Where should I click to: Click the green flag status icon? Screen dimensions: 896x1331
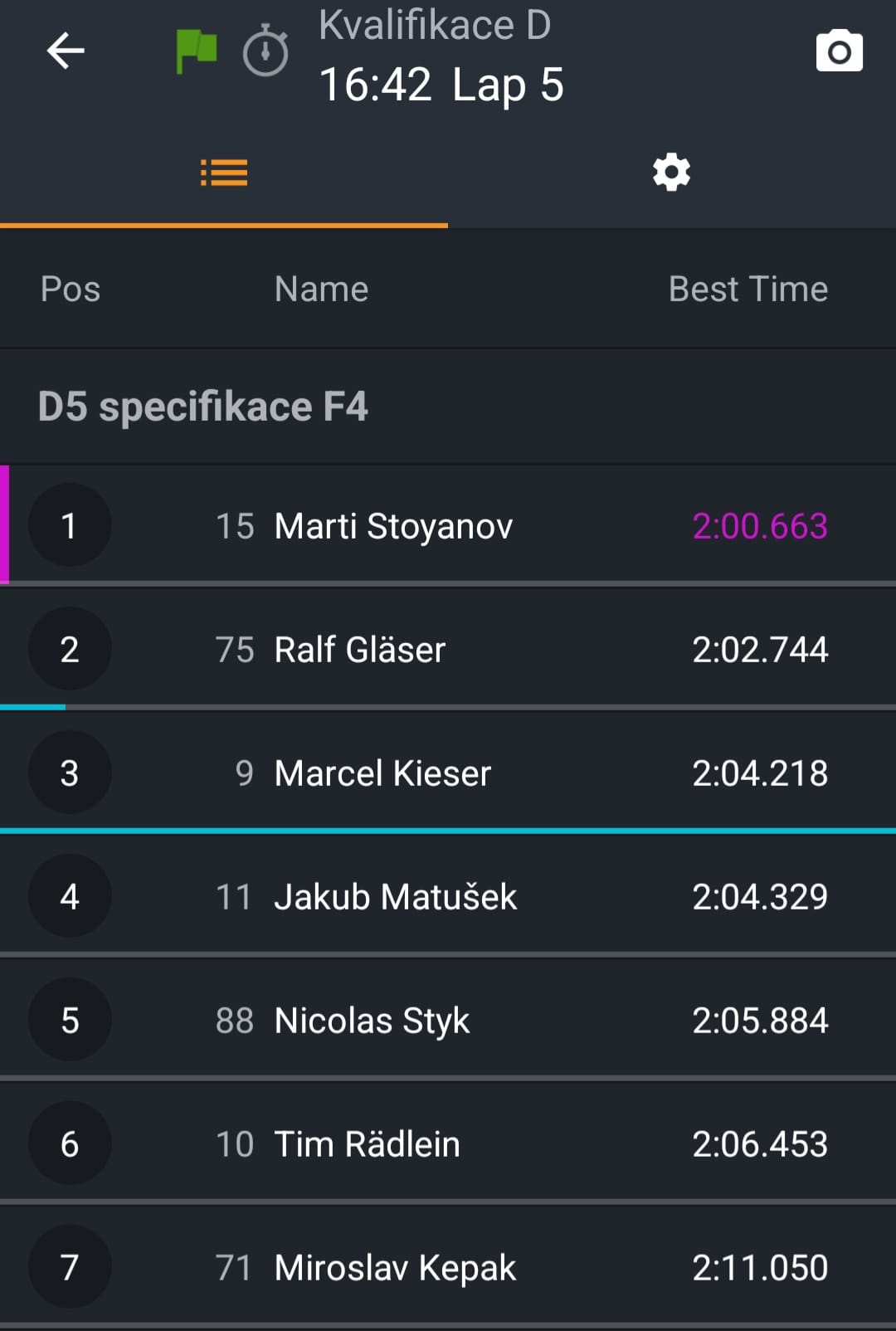click(x=197, y=51)
